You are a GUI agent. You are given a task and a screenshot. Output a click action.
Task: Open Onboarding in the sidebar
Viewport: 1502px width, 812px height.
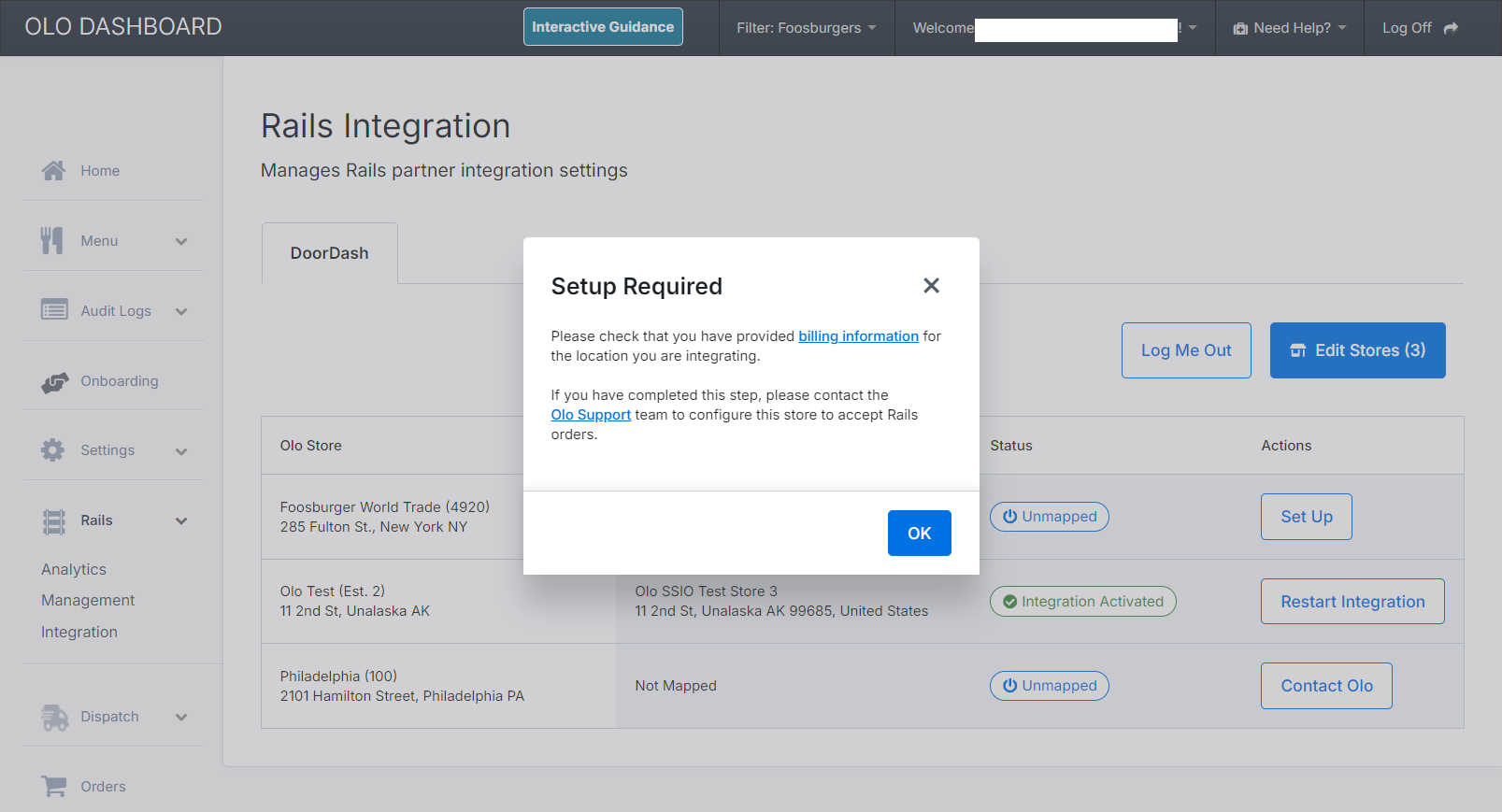click(120, 381)
